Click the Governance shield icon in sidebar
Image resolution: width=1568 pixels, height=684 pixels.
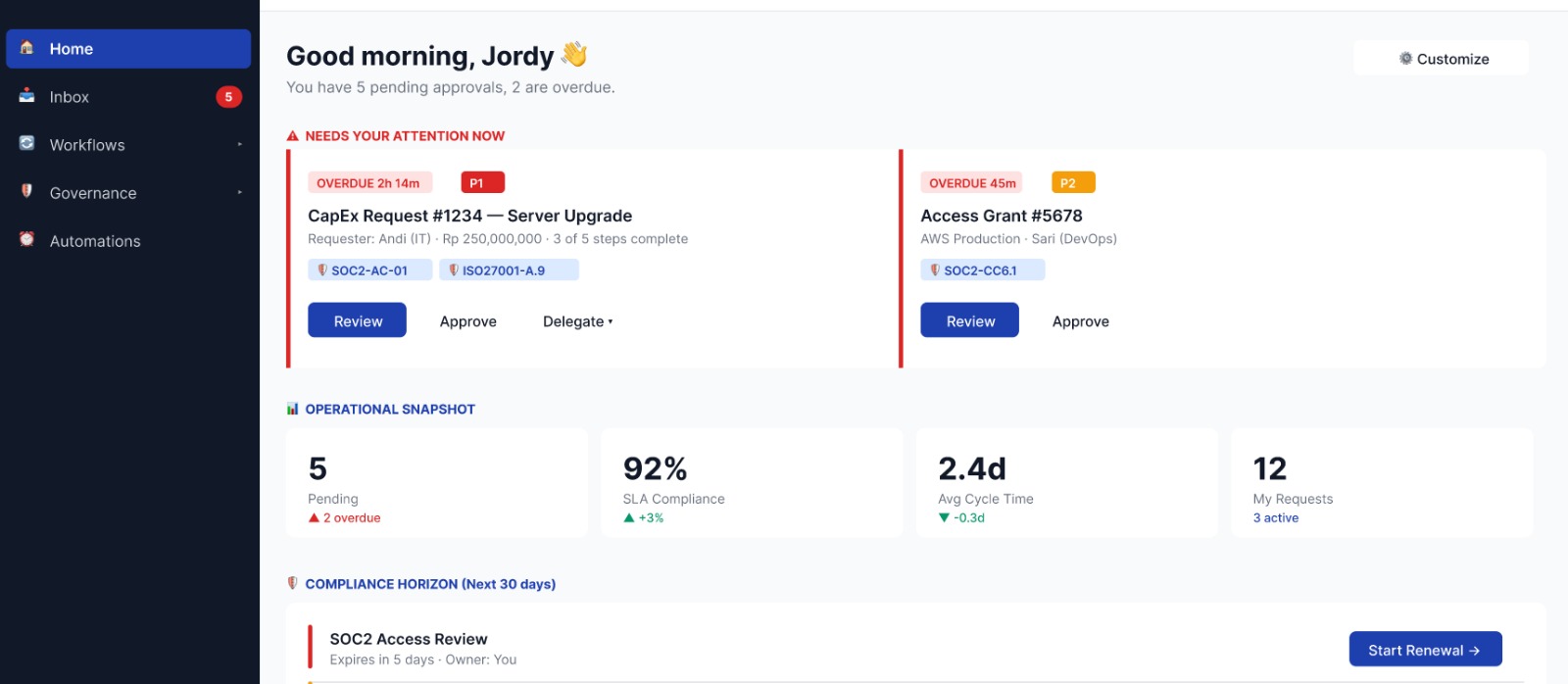(26, 191)
